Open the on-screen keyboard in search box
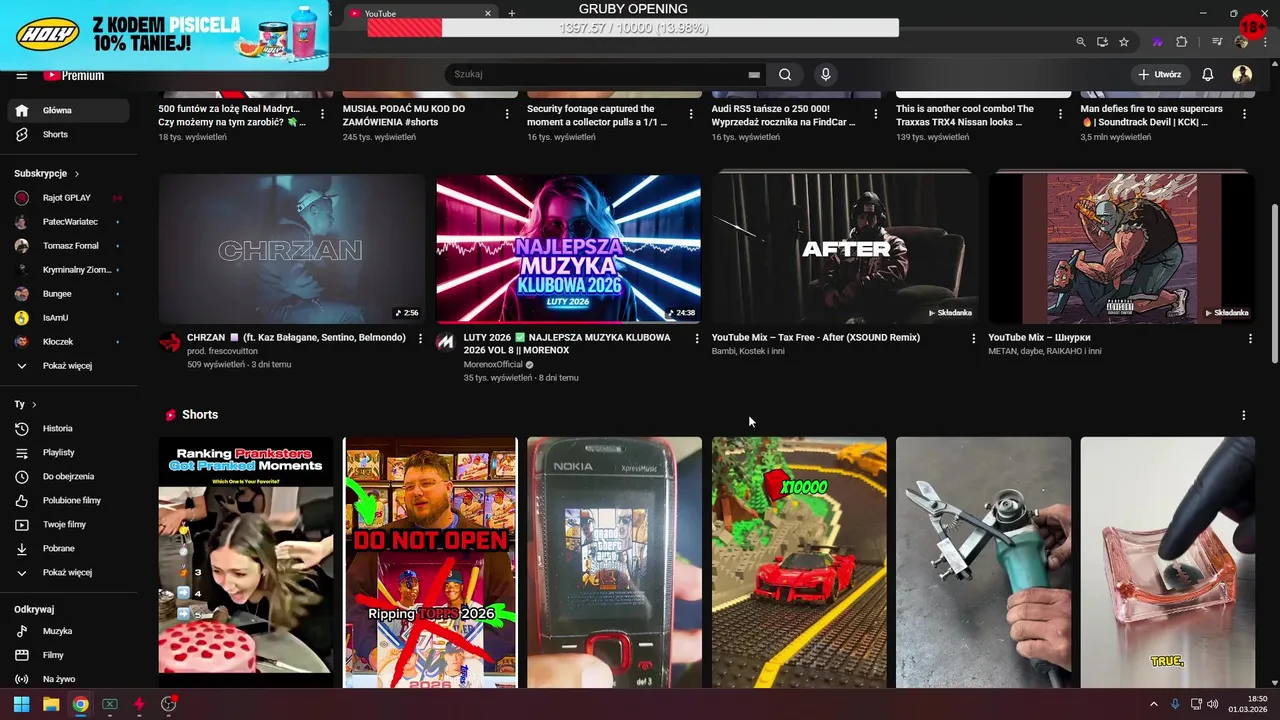Viewport: 1280px width, 720px height. click(x=754, y=75)
